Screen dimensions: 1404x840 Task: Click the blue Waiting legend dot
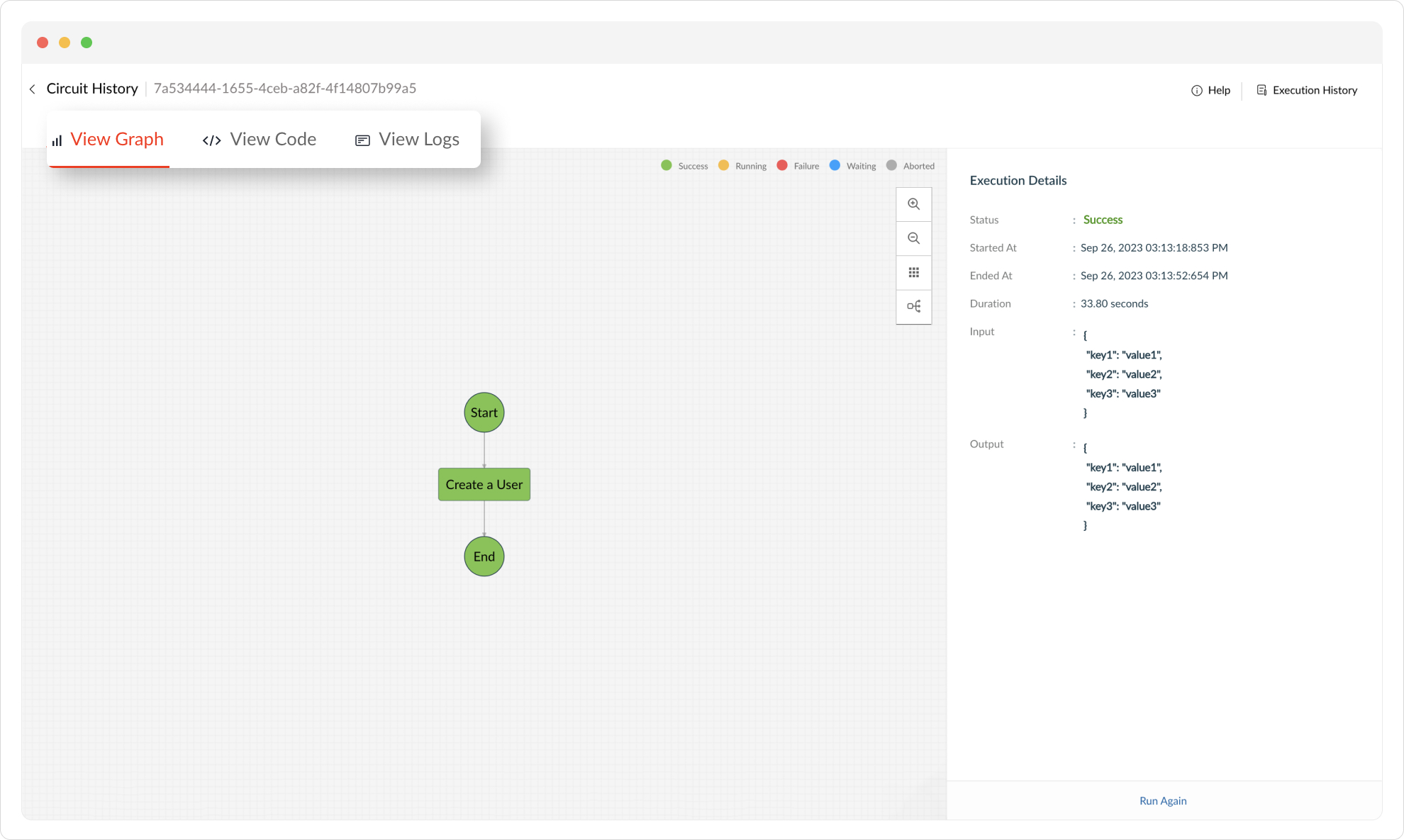835,165
